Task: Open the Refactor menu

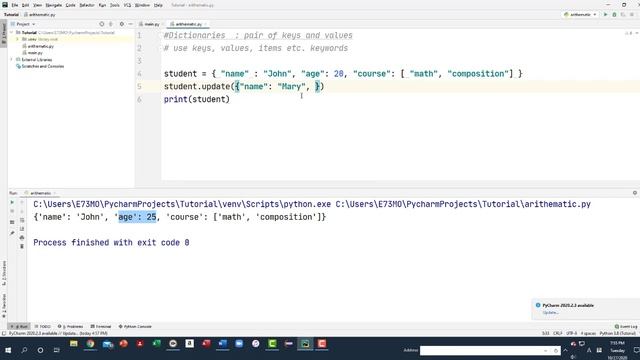Action: tap(87, 5)
